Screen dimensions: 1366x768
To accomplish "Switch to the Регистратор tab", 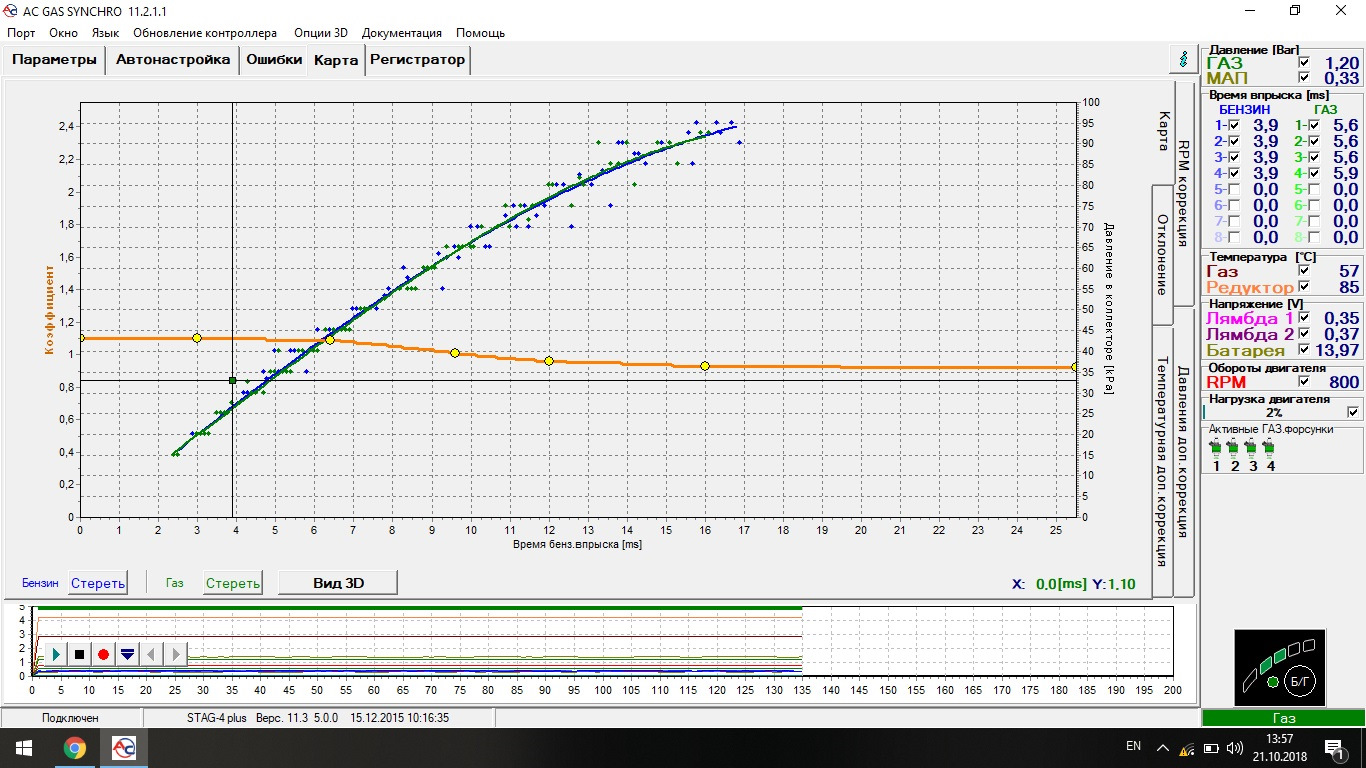I will [x=418, y=60].
